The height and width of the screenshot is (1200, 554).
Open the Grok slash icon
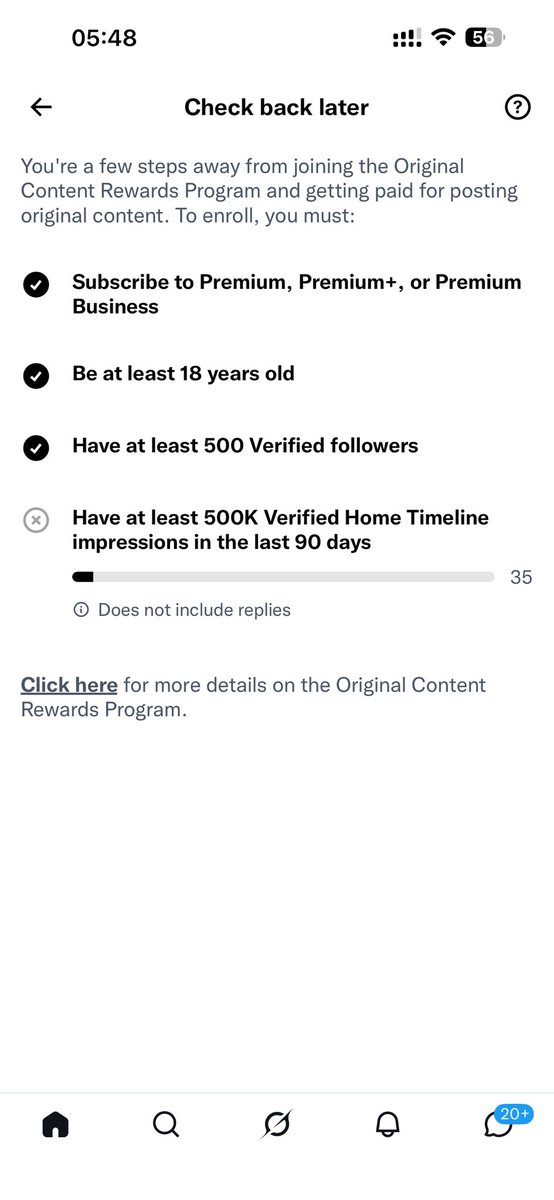(x=277, y=1125)
